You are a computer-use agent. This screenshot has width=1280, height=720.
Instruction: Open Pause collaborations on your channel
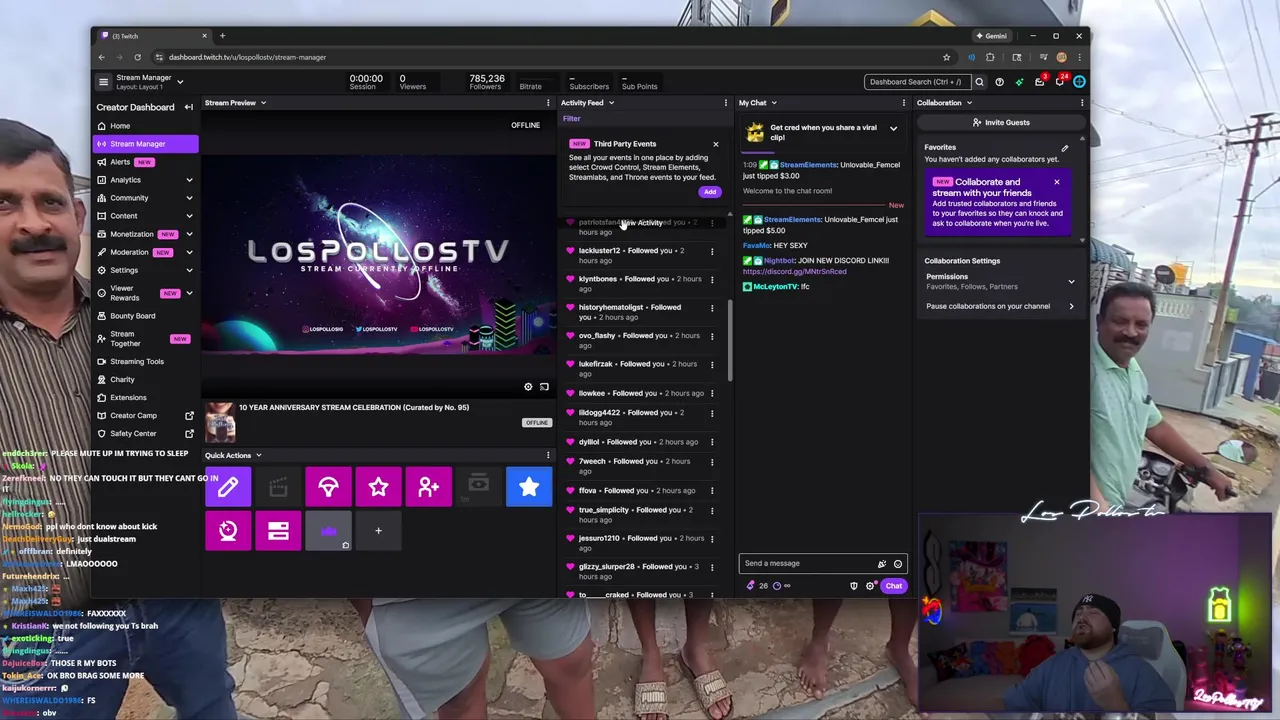(x=1000, y=307)
